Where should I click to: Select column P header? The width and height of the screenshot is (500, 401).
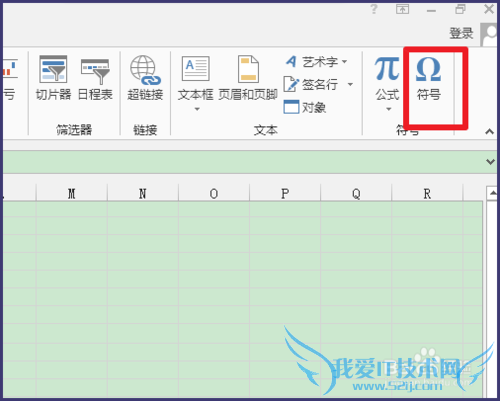coord(285,193)
